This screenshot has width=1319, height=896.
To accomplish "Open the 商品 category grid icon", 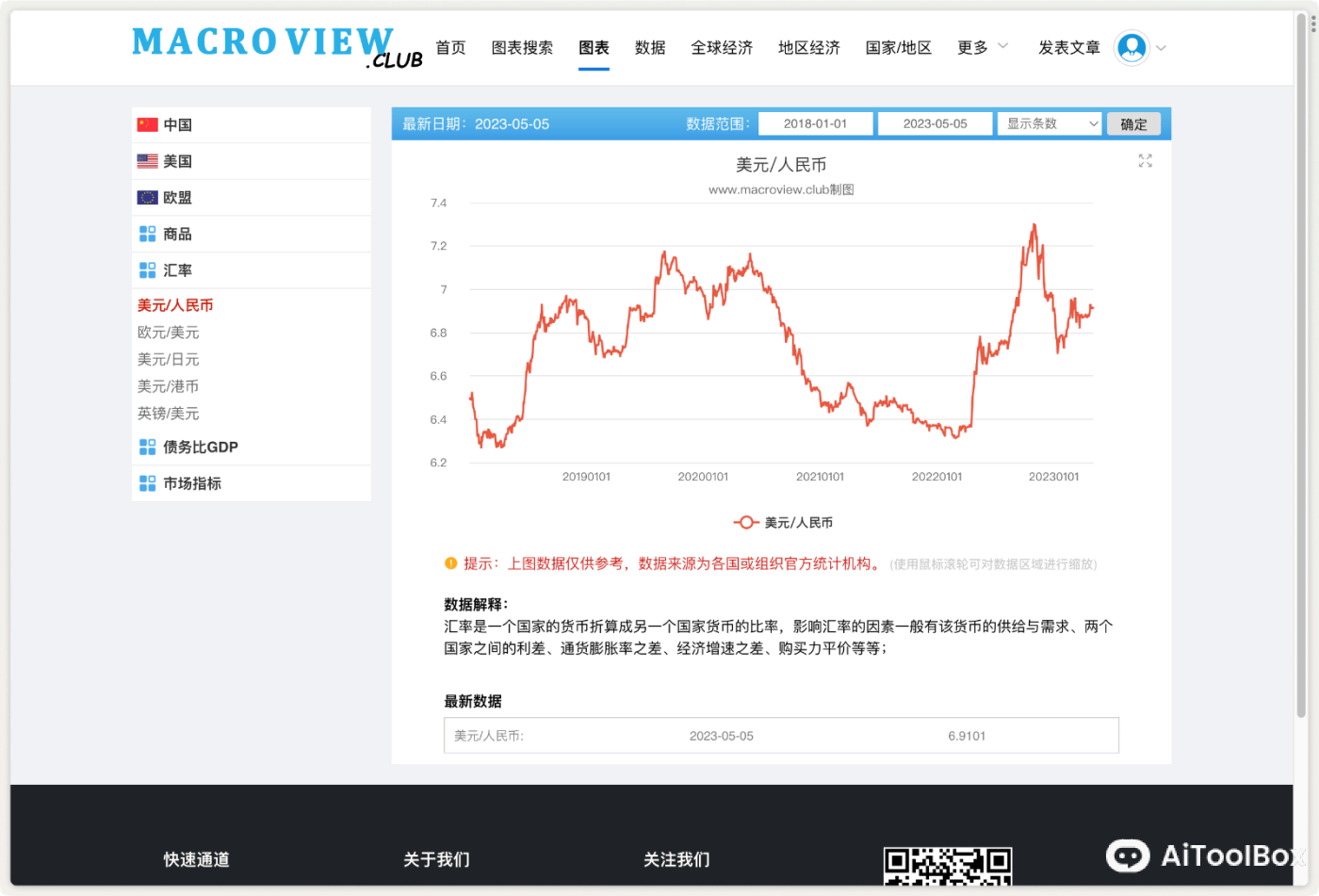I will (148, 233).
